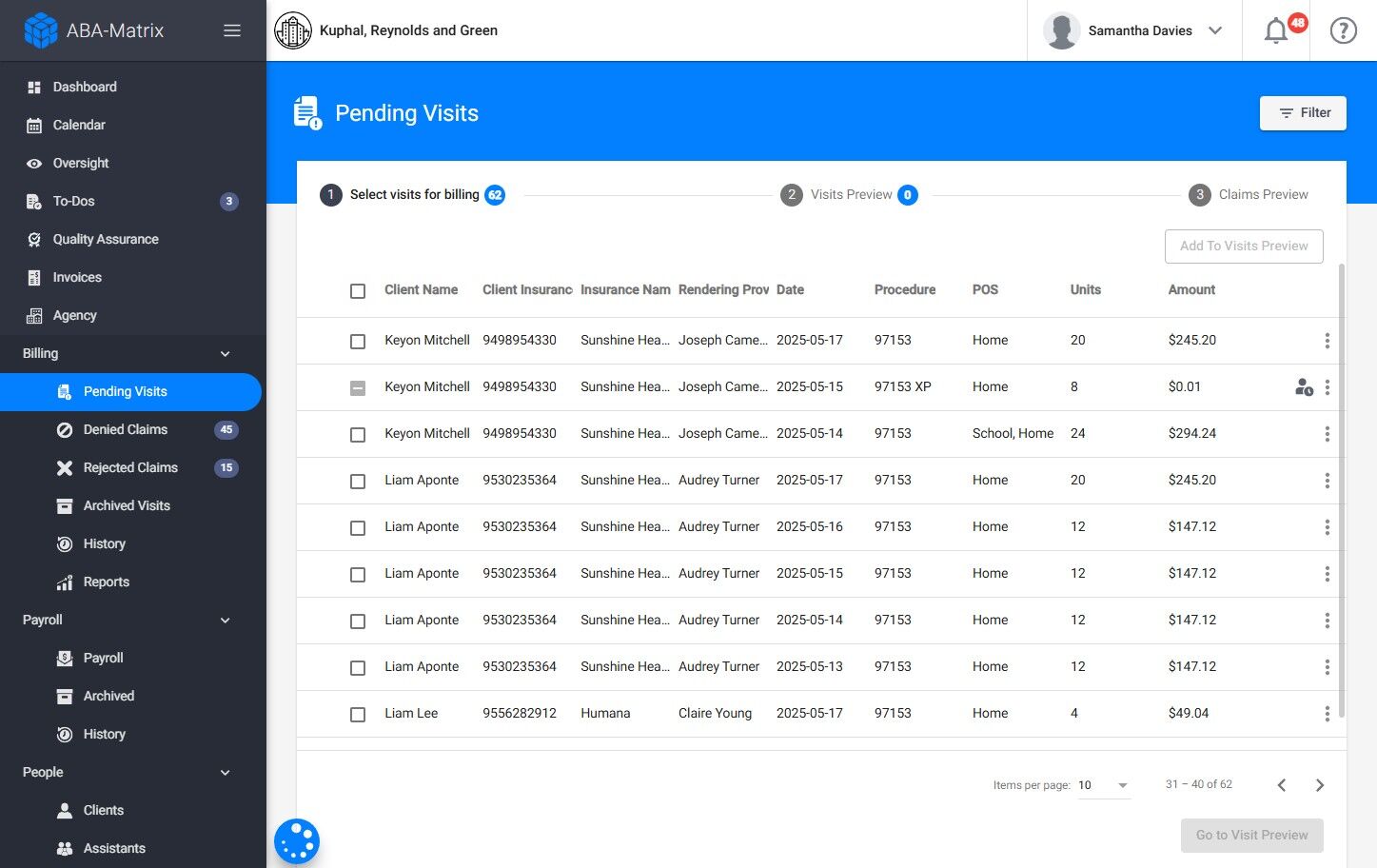The width and height of the screenshot is (1377, 868).
Task: Click the Filter button
Action: point(1303,112)
